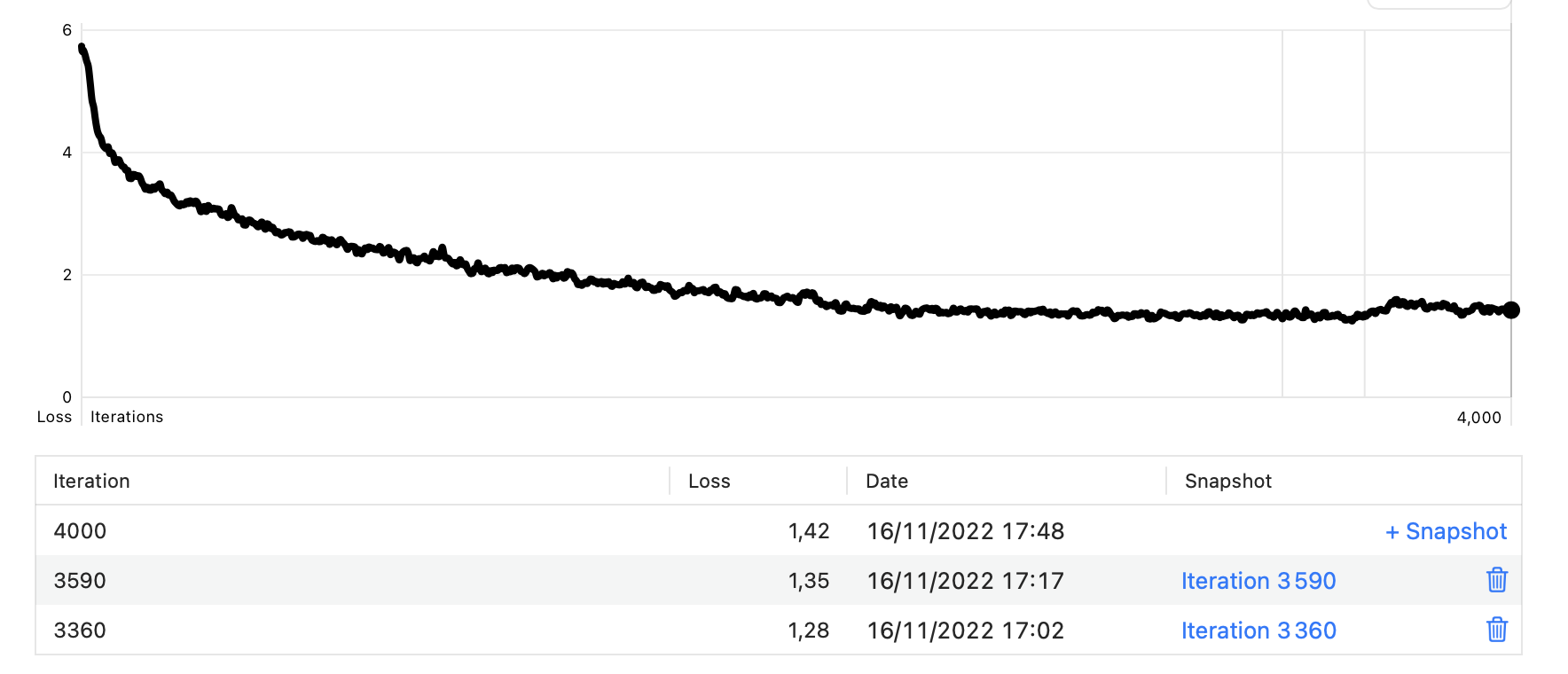Click the Date column header
This screenshot has width=1568, height=674.
(887, 481)
